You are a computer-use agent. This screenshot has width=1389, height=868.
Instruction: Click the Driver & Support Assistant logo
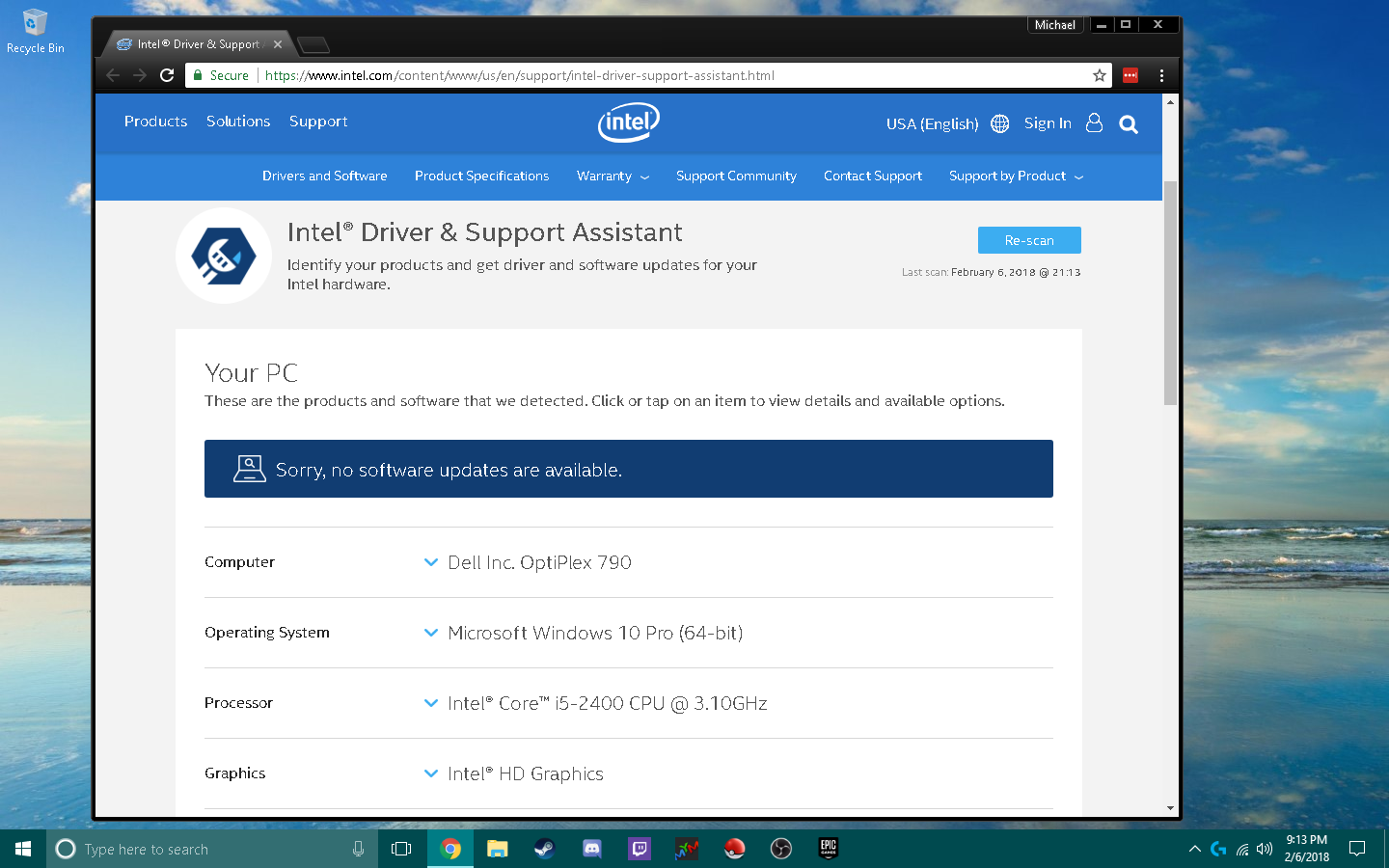[x=224, y=256]
